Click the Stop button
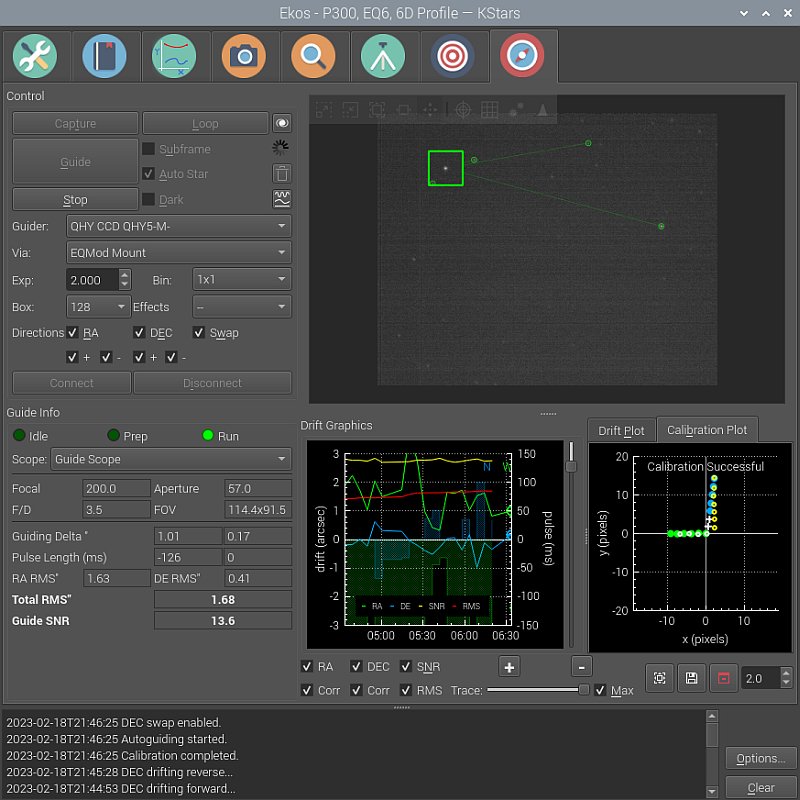800x800 pixels. coord(75,199)
